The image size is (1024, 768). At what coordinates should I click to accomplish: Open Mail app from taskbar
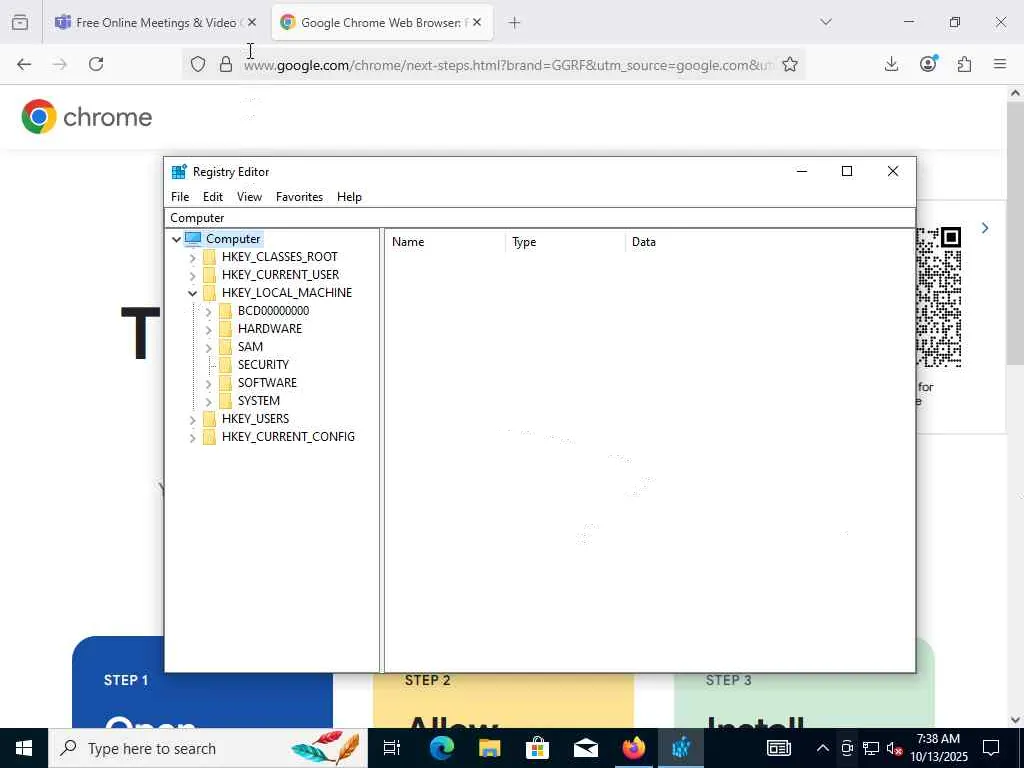pos(586,748)
